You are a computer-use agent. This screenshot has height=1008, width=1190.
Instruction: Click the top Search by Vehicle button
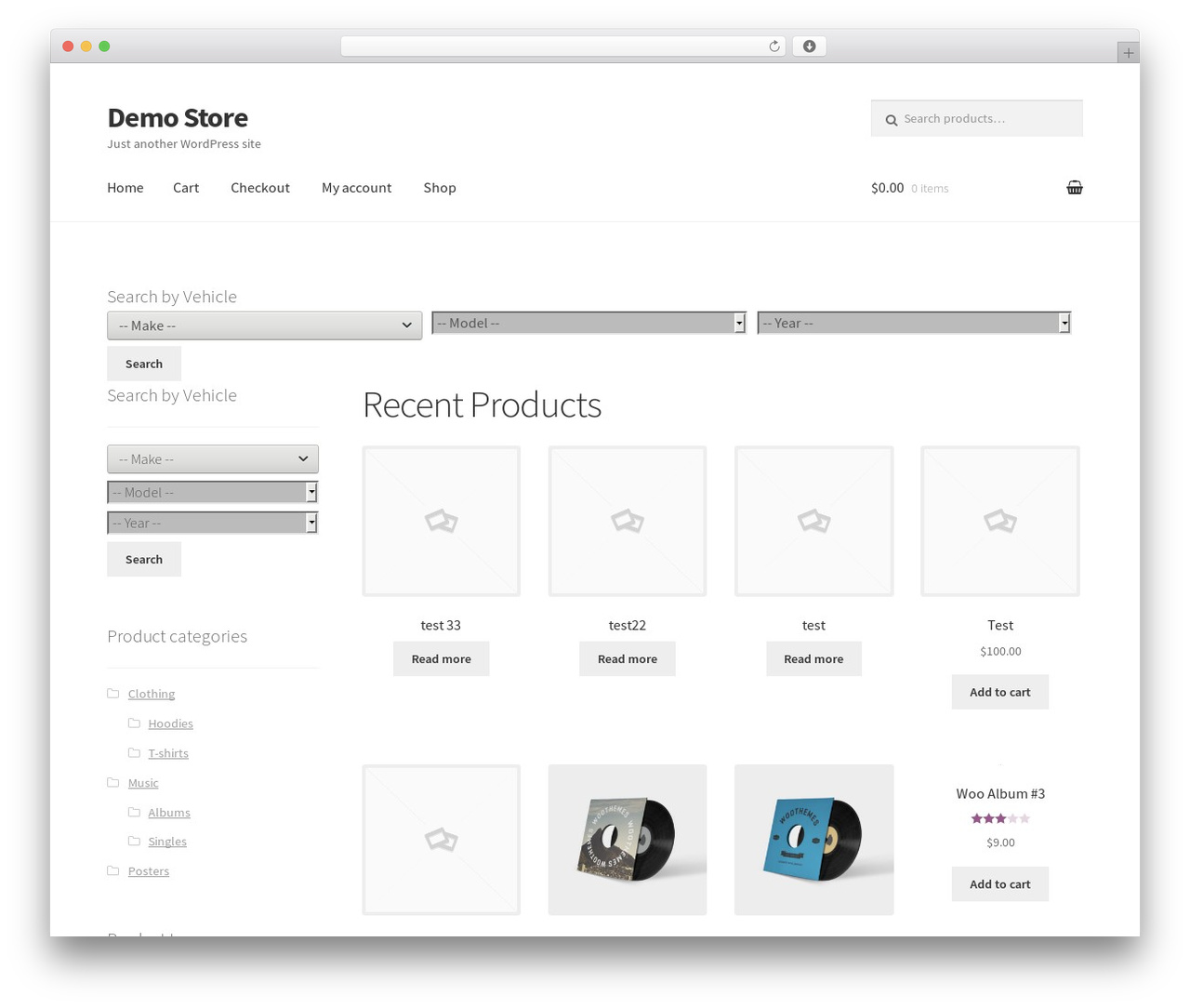click(144, 364)
